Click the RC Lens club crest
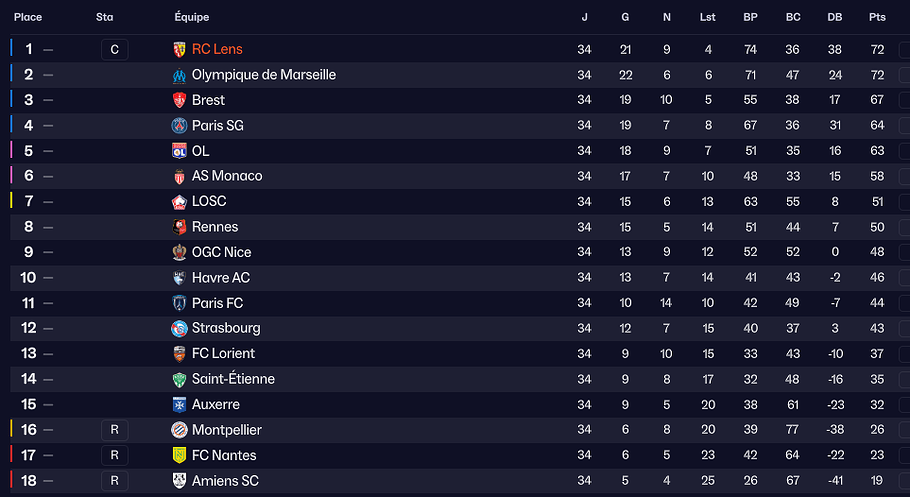The width and height of the screenshot is (910, 497). [180, 49]
